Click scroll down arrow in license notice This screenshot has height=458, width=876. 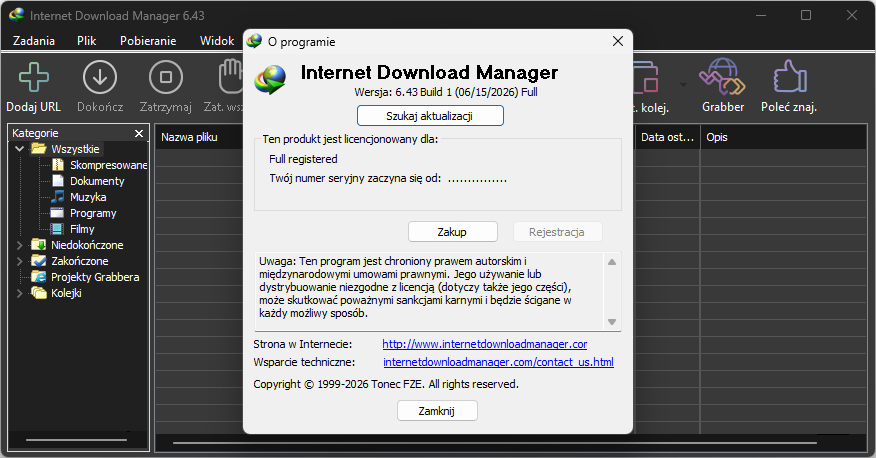click(612, 322)
